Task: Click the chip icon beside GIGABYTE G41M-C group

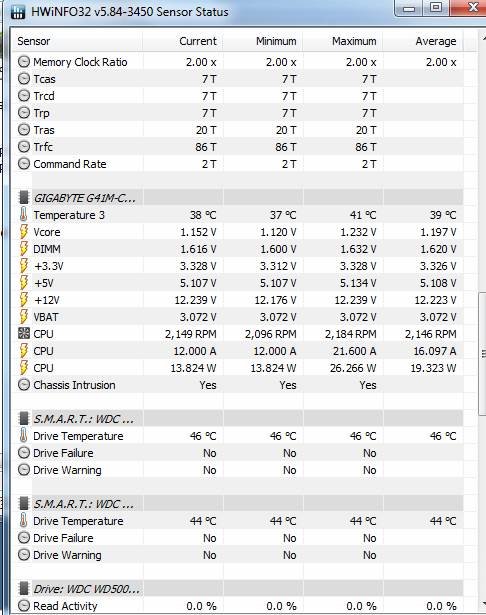Action: click(24, 198)
